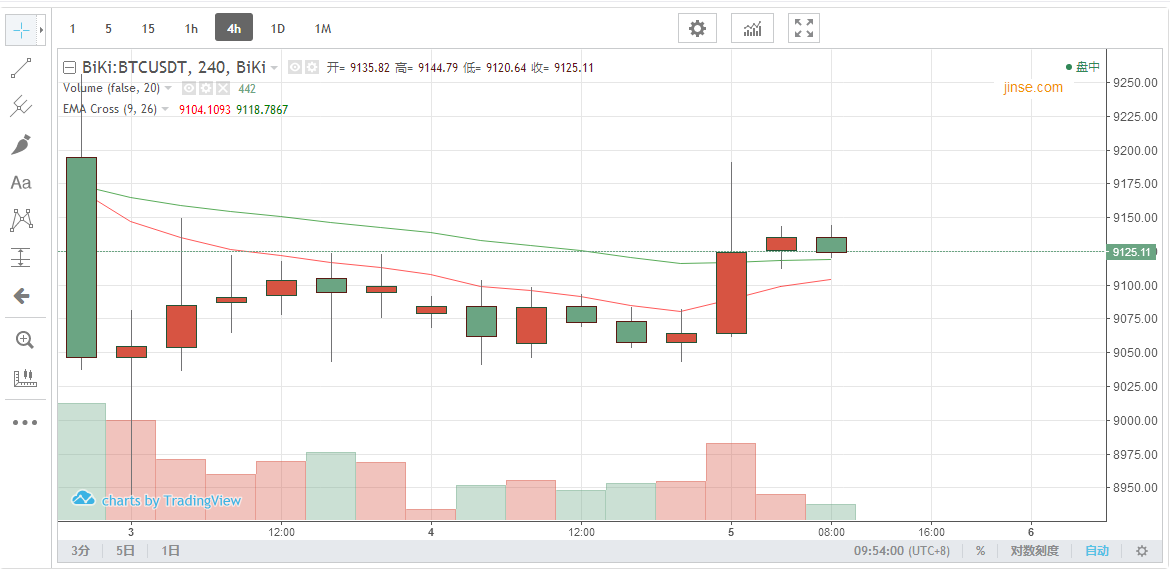This screenshot has width=1170, height=570.
Task: Remove the Volume indicator with X
Action: tap(222, 88)
